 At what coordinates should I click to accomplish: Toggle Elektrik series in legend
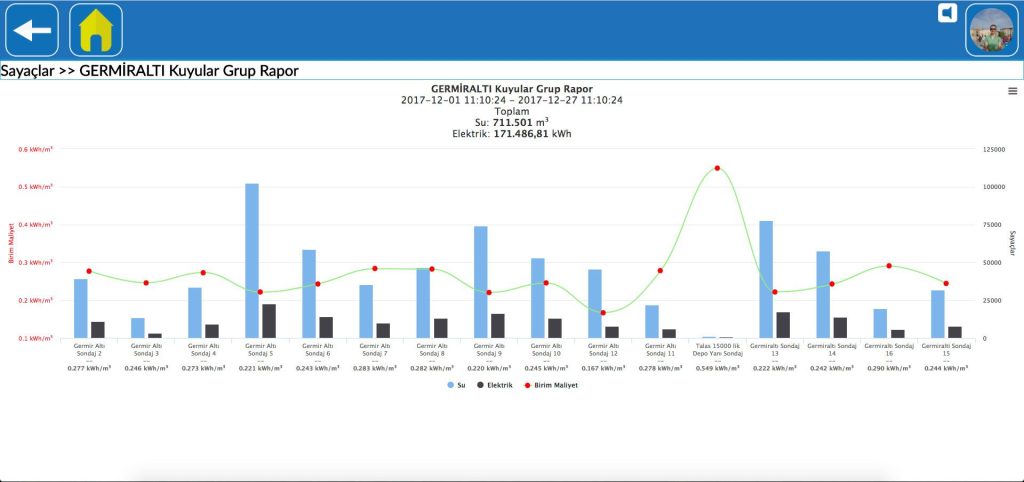(494, 385)
